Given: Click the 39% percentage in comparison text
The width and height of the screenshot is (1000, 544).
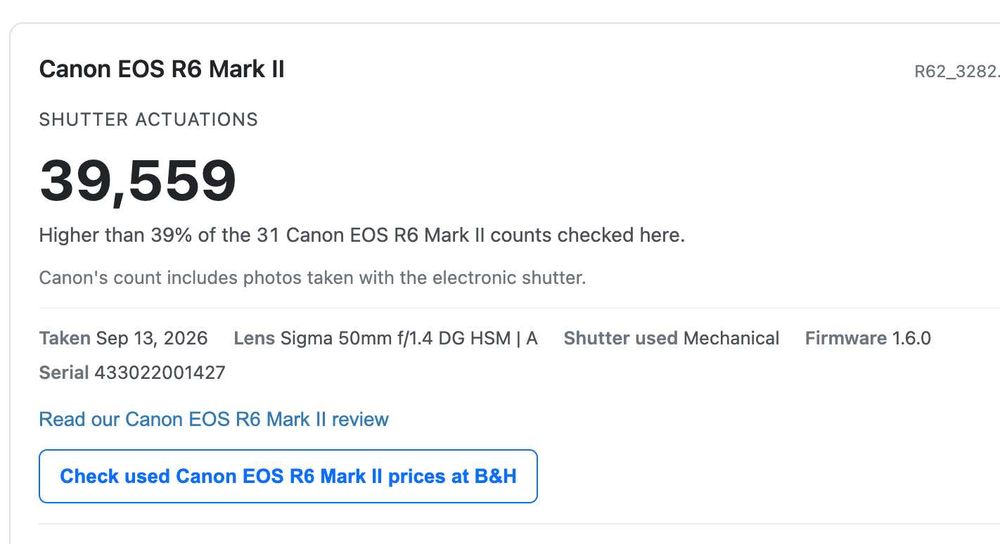Looking at the screenshot, I should pyautogui.click(x=172, y=235).
